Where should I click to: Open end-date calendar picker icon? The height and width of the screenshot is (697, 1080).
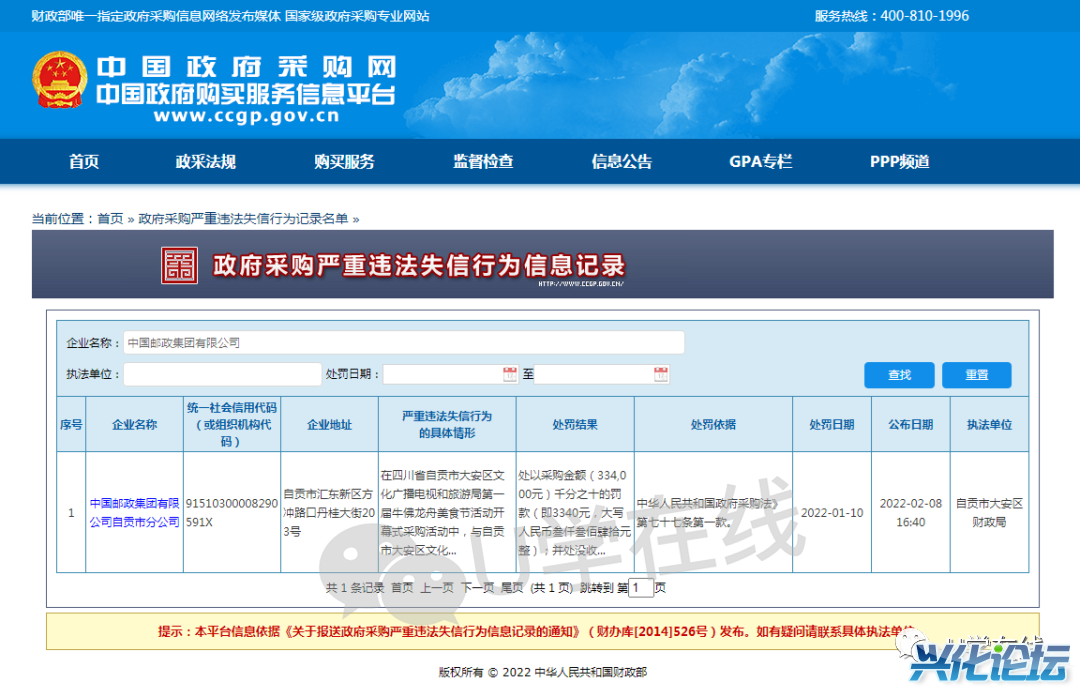pyautogui.click(x=661, y=374)
